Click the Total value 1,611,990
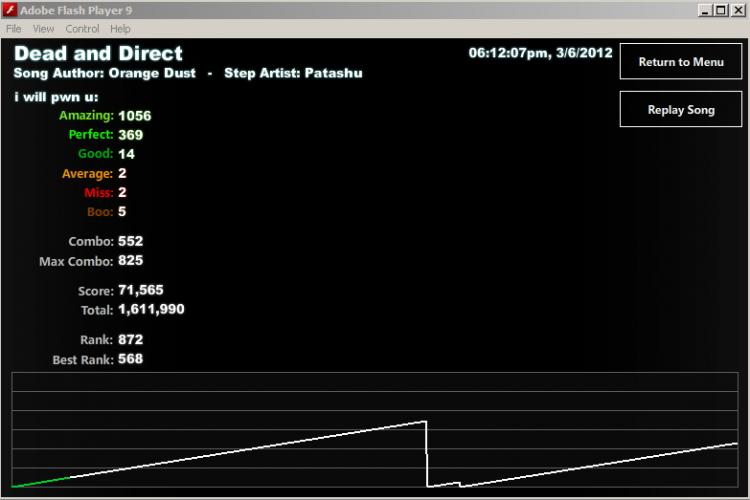The image size is (750, 500). click(x=151, y=309)
